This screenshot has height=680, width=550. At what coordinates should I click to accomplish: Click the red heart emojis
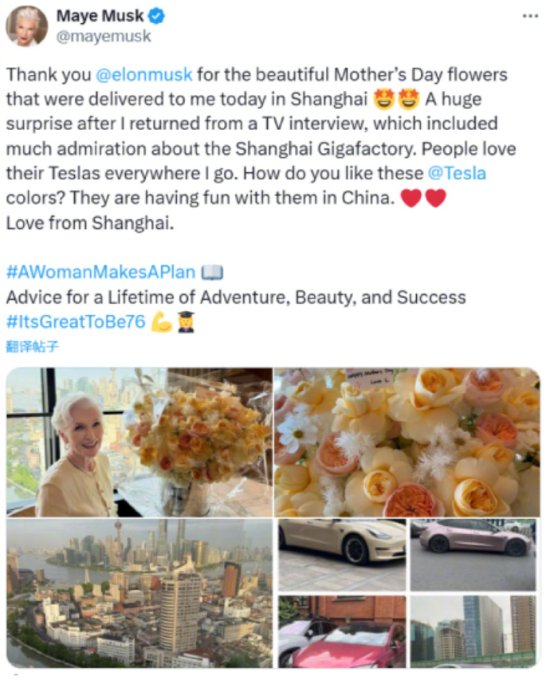(x=423, y=198)
